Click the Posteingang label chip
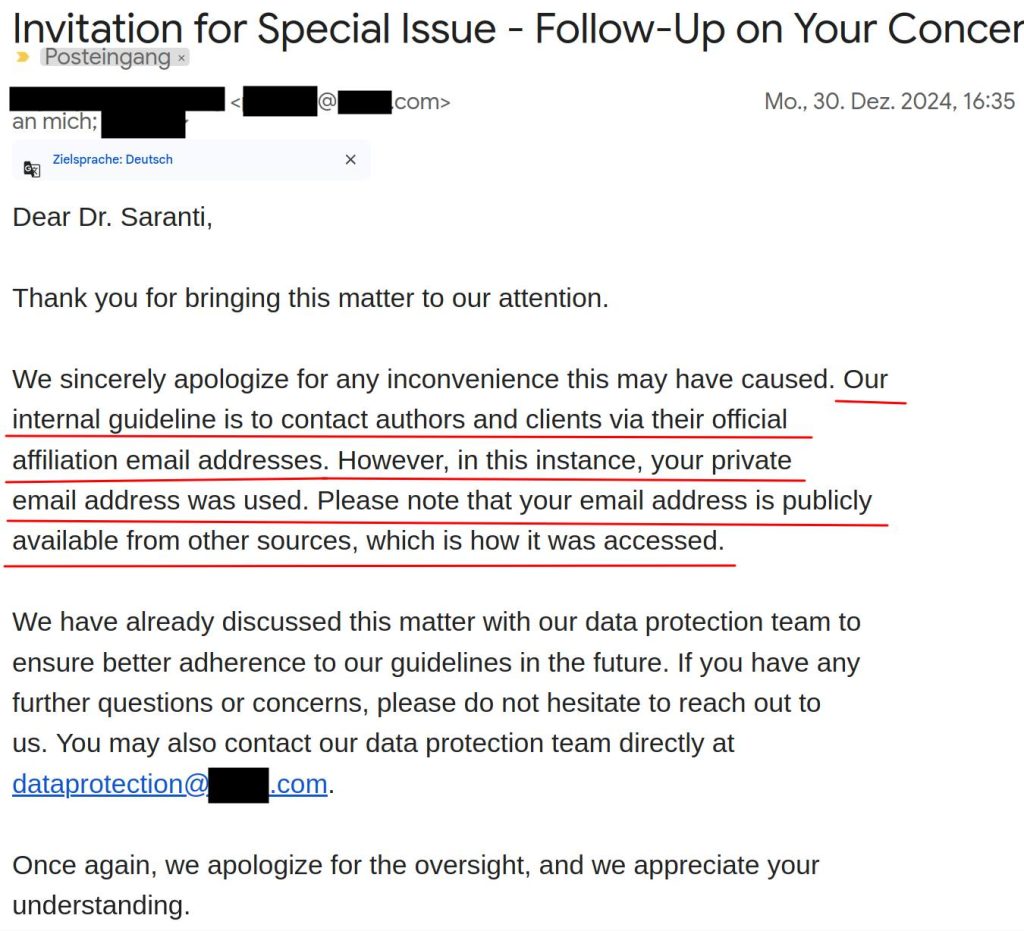Viewport: 1024px width, 931px height. click(x=107, y=57)
